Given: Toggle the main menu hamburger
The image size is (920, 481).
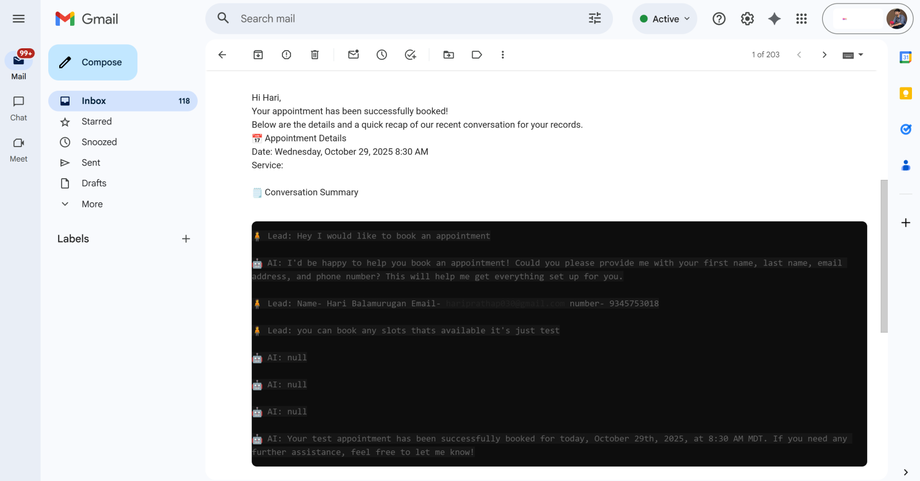Looking at the screenshot, I should click(19, 19).
